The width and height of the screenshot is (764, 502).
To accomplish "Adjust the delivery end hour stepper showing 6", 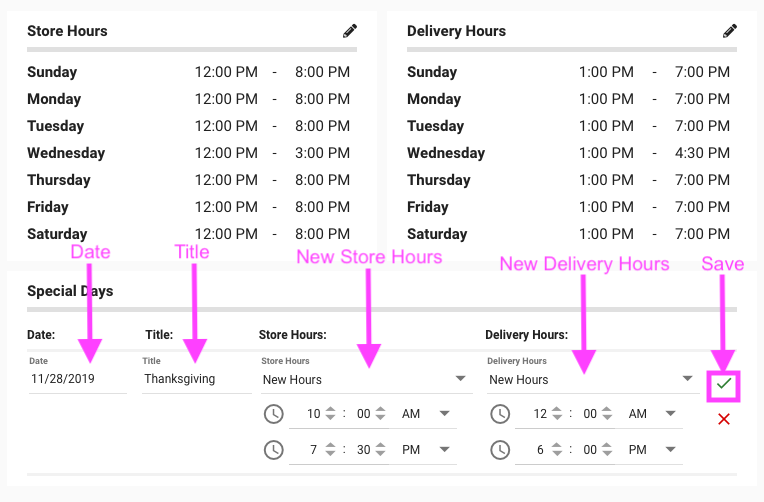I will 557,450.
